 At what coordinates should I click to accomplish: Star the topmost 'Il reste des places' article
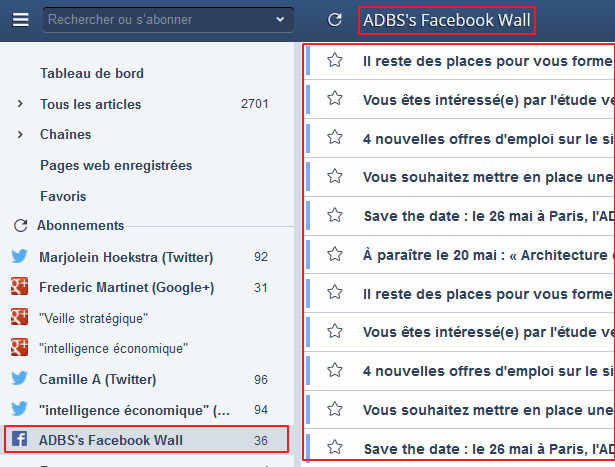tap(335, 60)
